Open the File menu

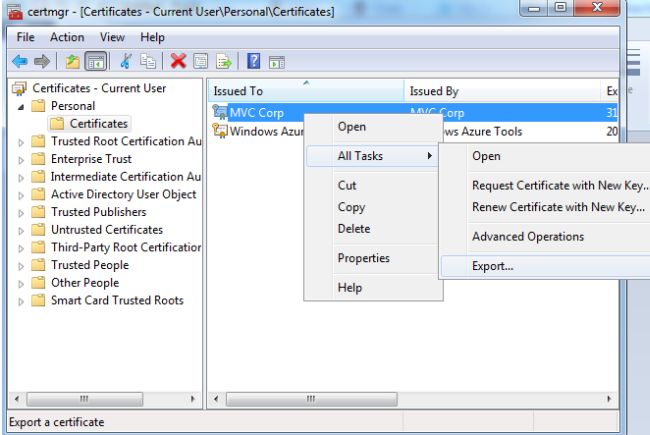pyautogui.click(x=25, y=37)
